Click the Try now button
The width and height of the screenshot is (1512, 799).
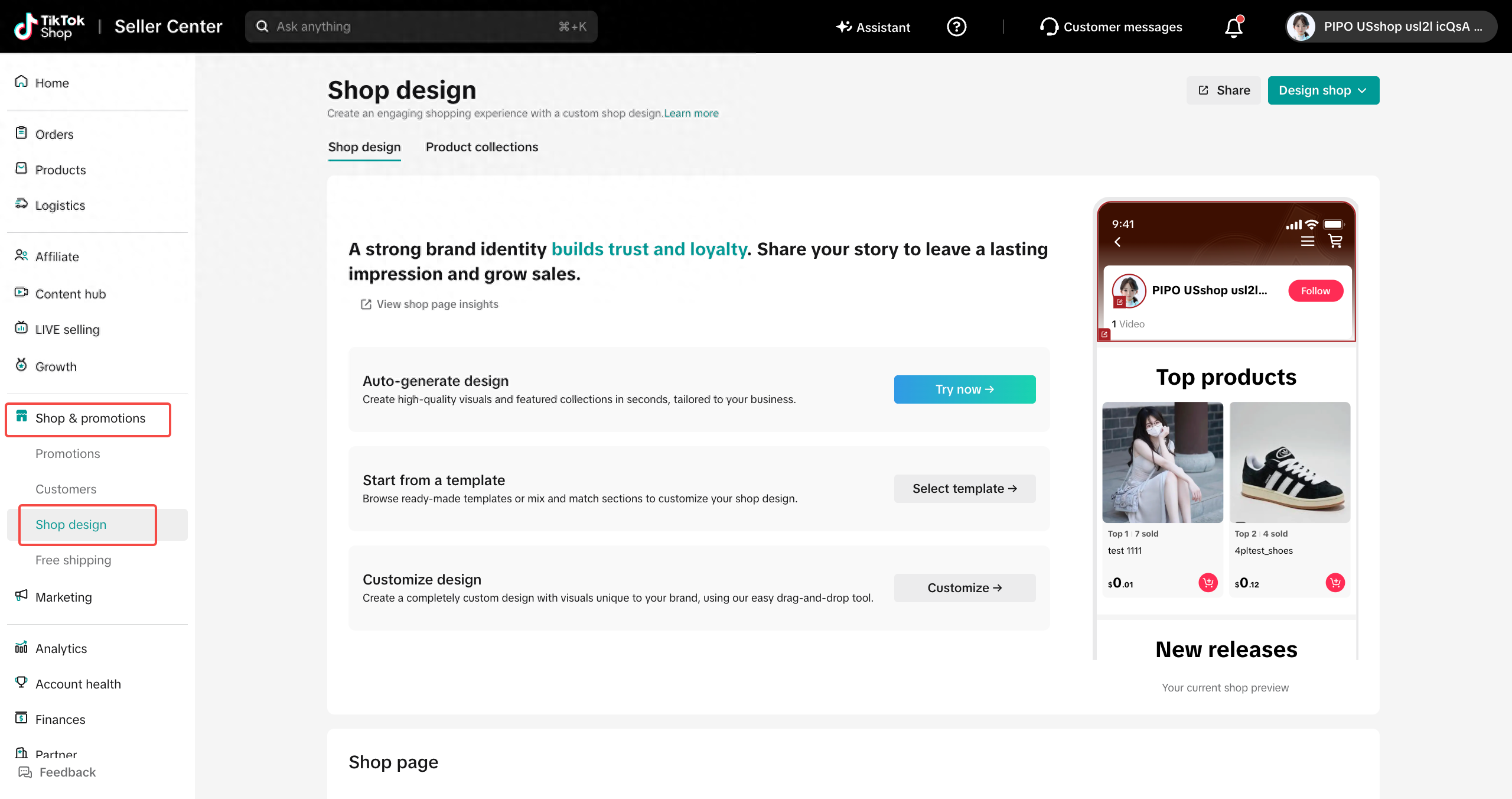coord(964,389)
